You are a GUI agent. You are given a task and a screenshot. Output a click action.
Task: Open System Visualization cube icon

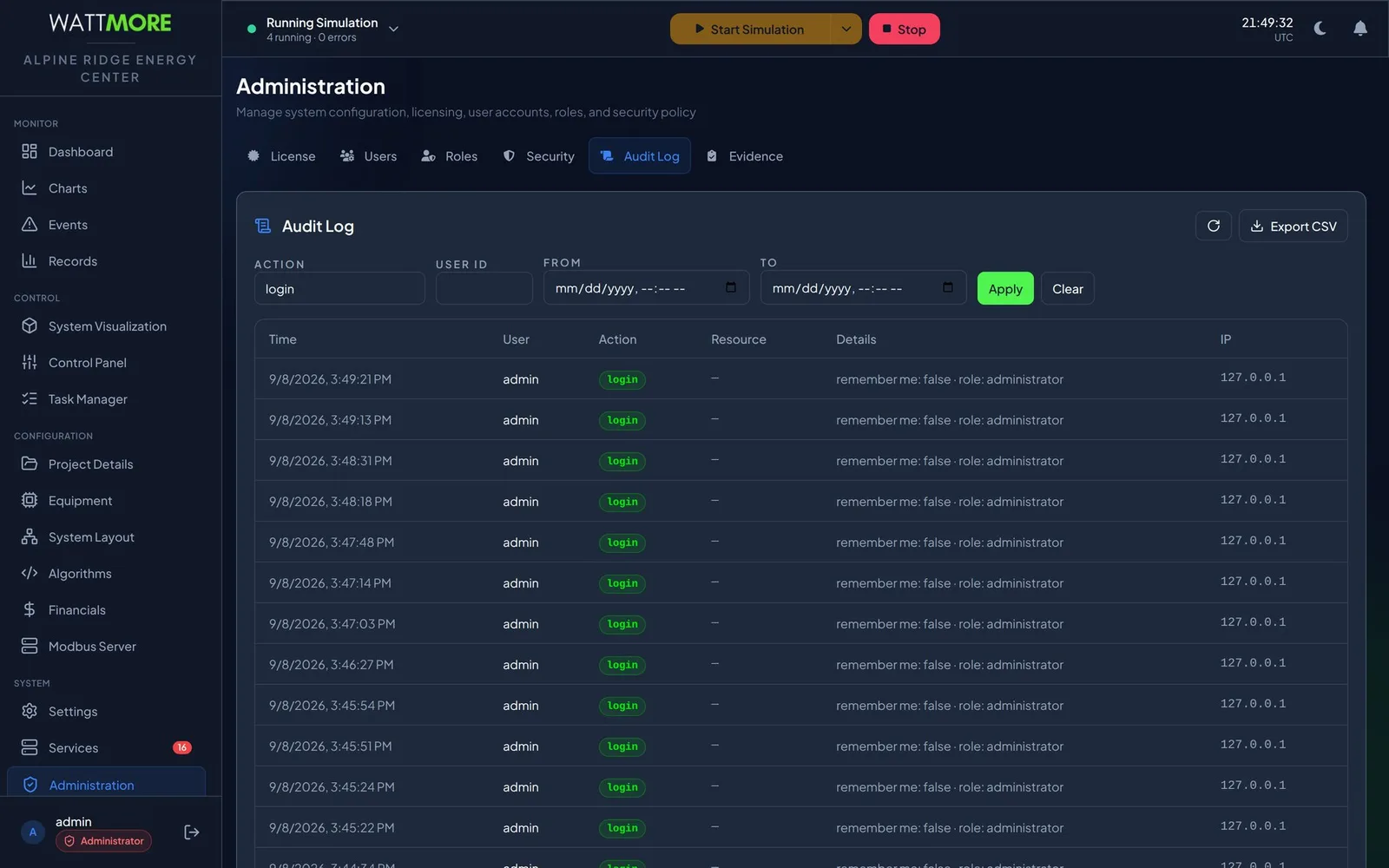click(30, 326)
